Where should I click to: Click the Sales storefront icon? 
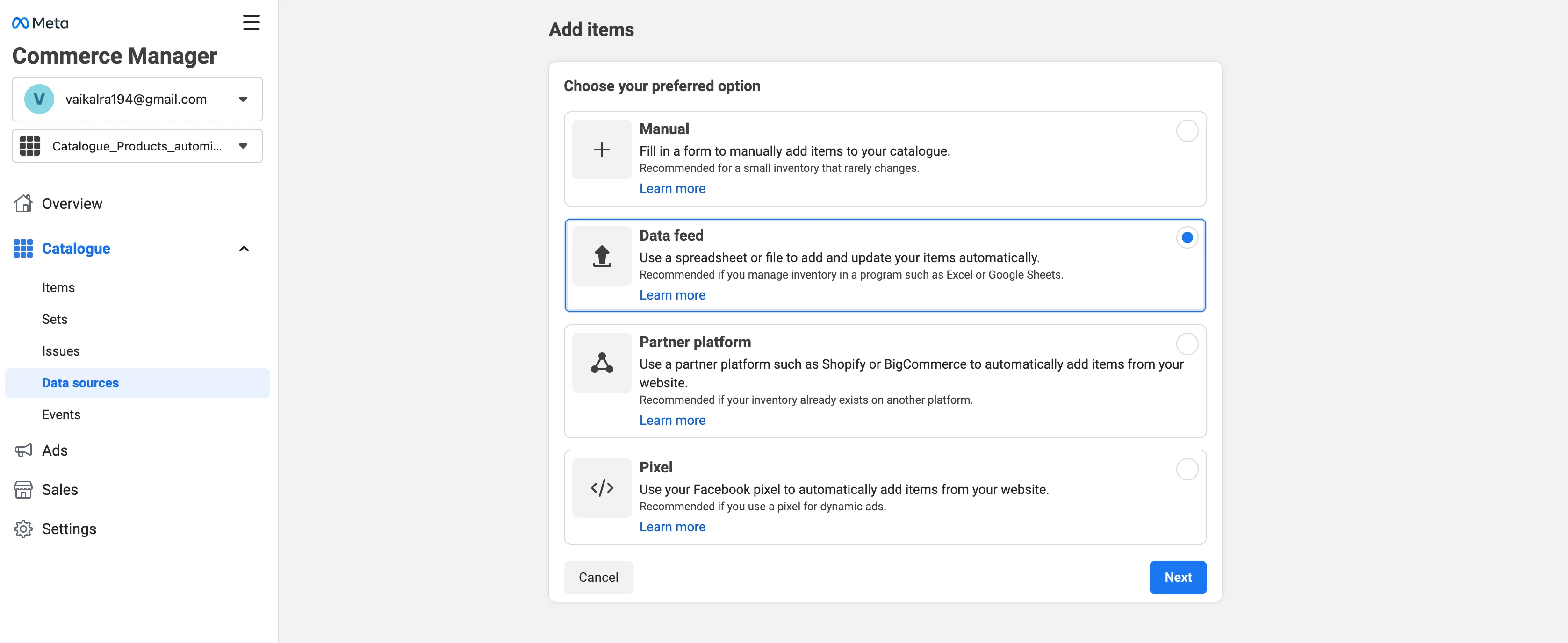click(x=23, y=490)
